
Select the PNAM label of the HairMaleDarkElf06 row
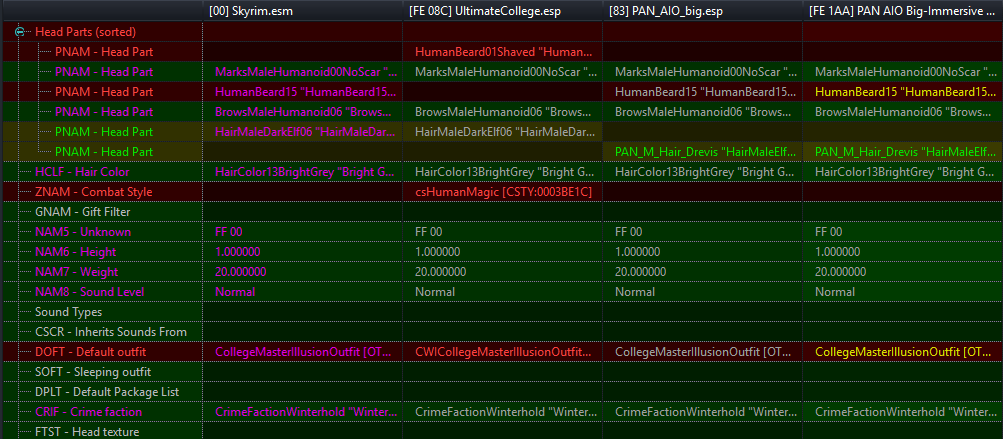coord(104,132)
